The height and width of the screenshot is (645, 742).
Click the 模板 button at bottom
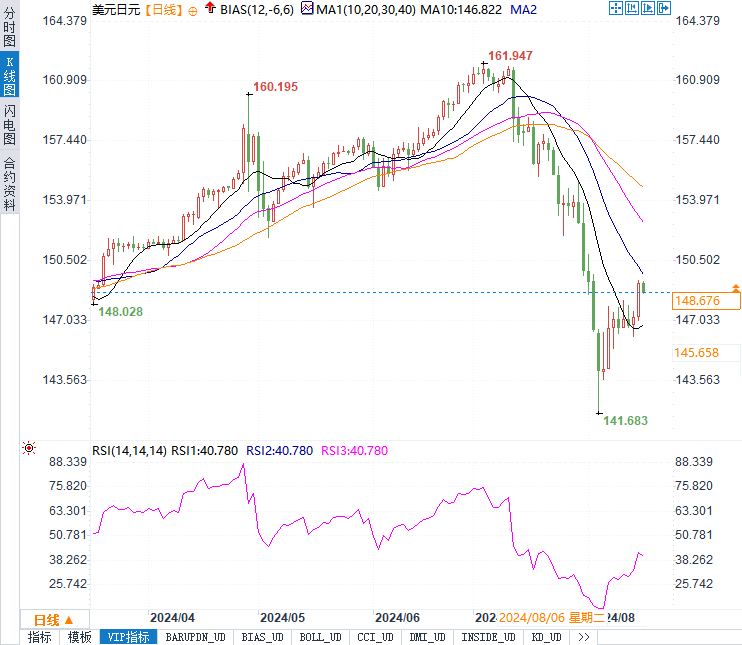(79, 637)
